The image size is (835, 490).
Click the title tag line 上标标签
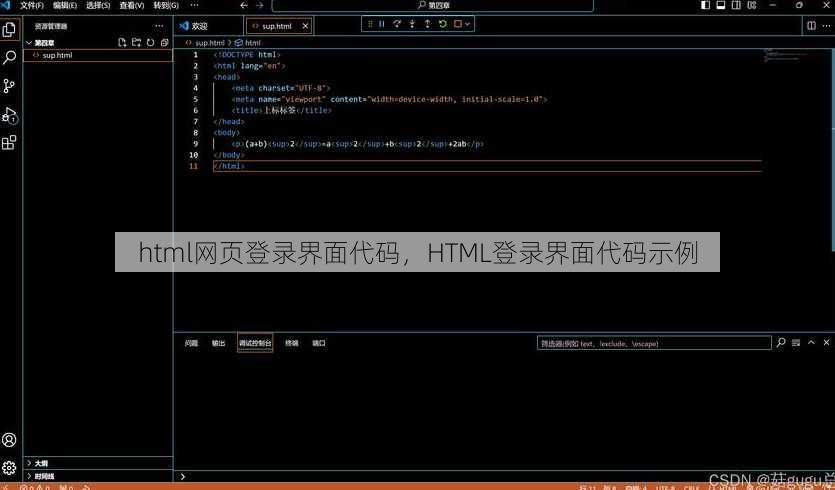click(282, 110)
